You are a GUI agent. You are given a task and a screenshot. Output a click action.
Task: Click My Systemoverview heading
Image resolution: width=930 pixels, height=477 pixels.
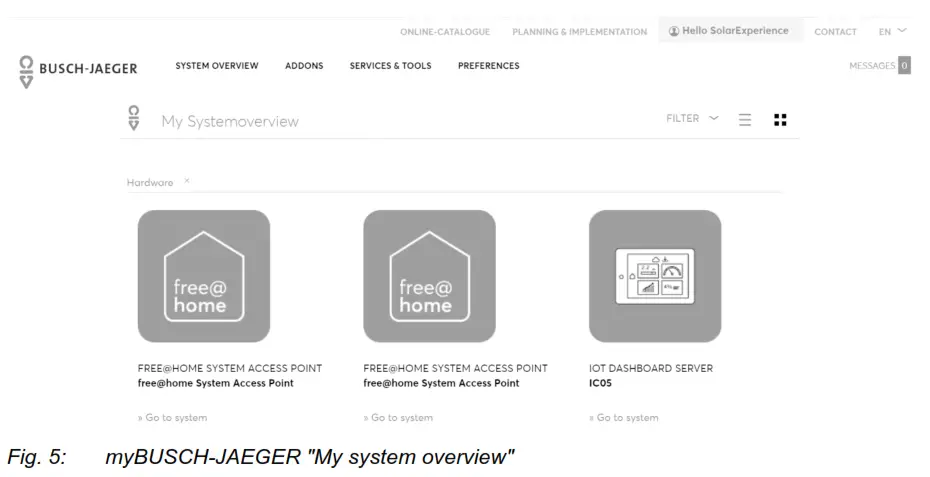coord(230,121)
